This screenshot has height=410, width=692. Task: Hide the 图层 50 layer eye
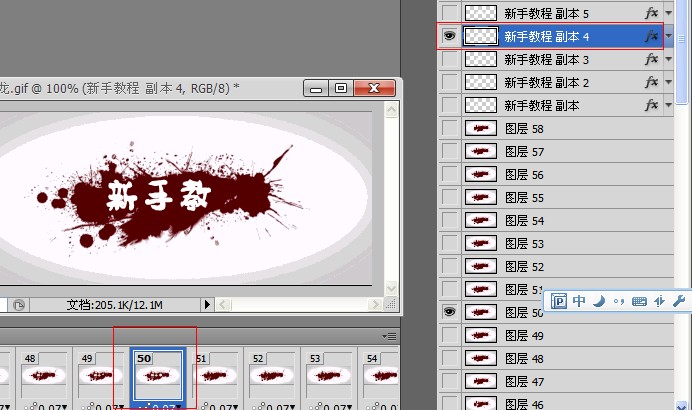pyautogui.click(x=449, y=312)
